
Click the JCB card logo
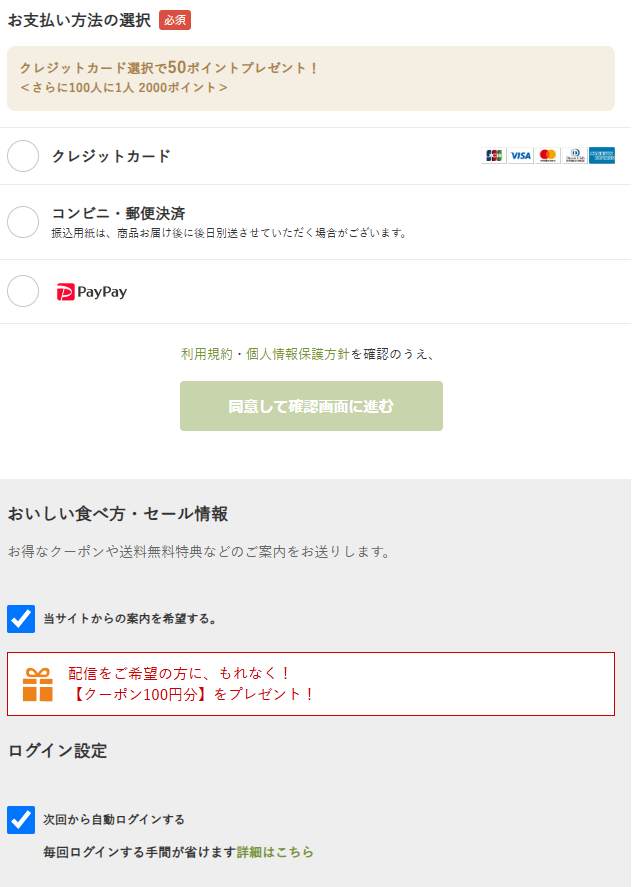(494, 155)
